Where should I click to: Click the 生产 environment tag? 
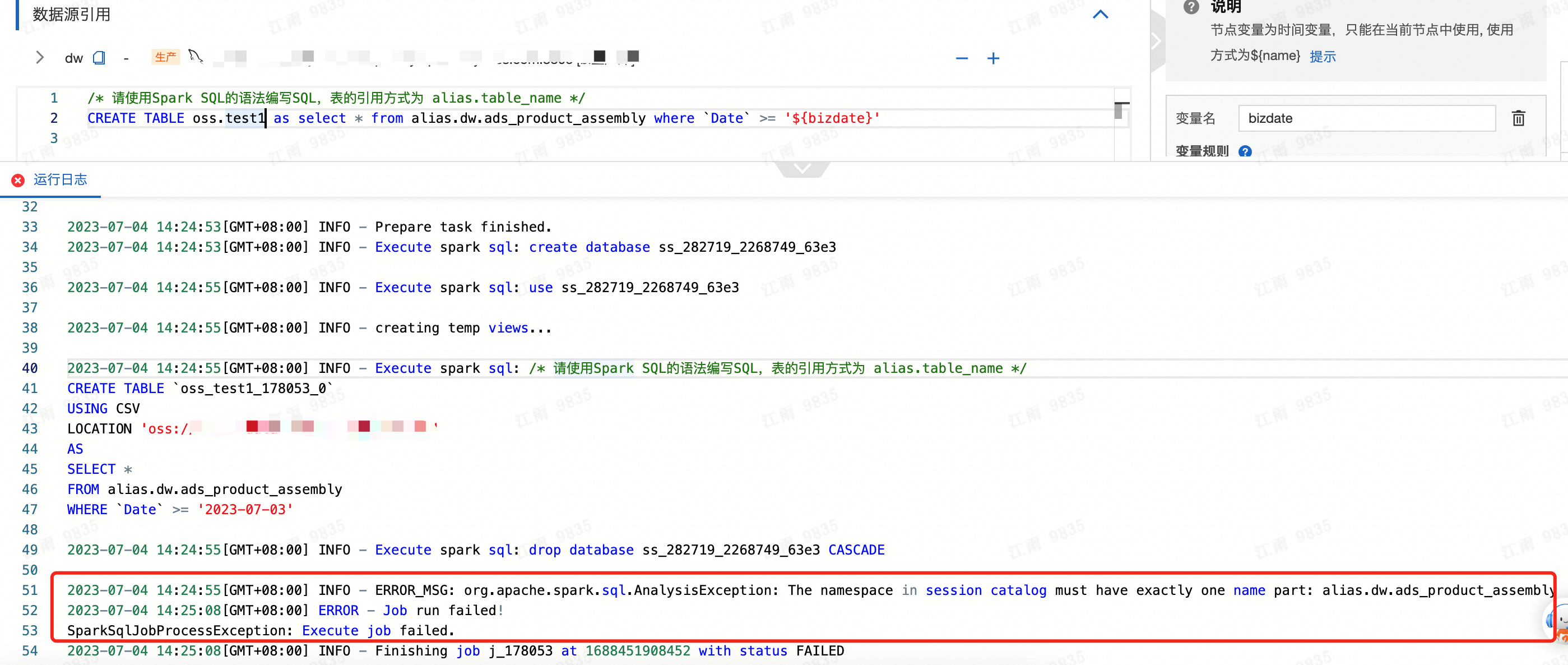pos(165,57)
